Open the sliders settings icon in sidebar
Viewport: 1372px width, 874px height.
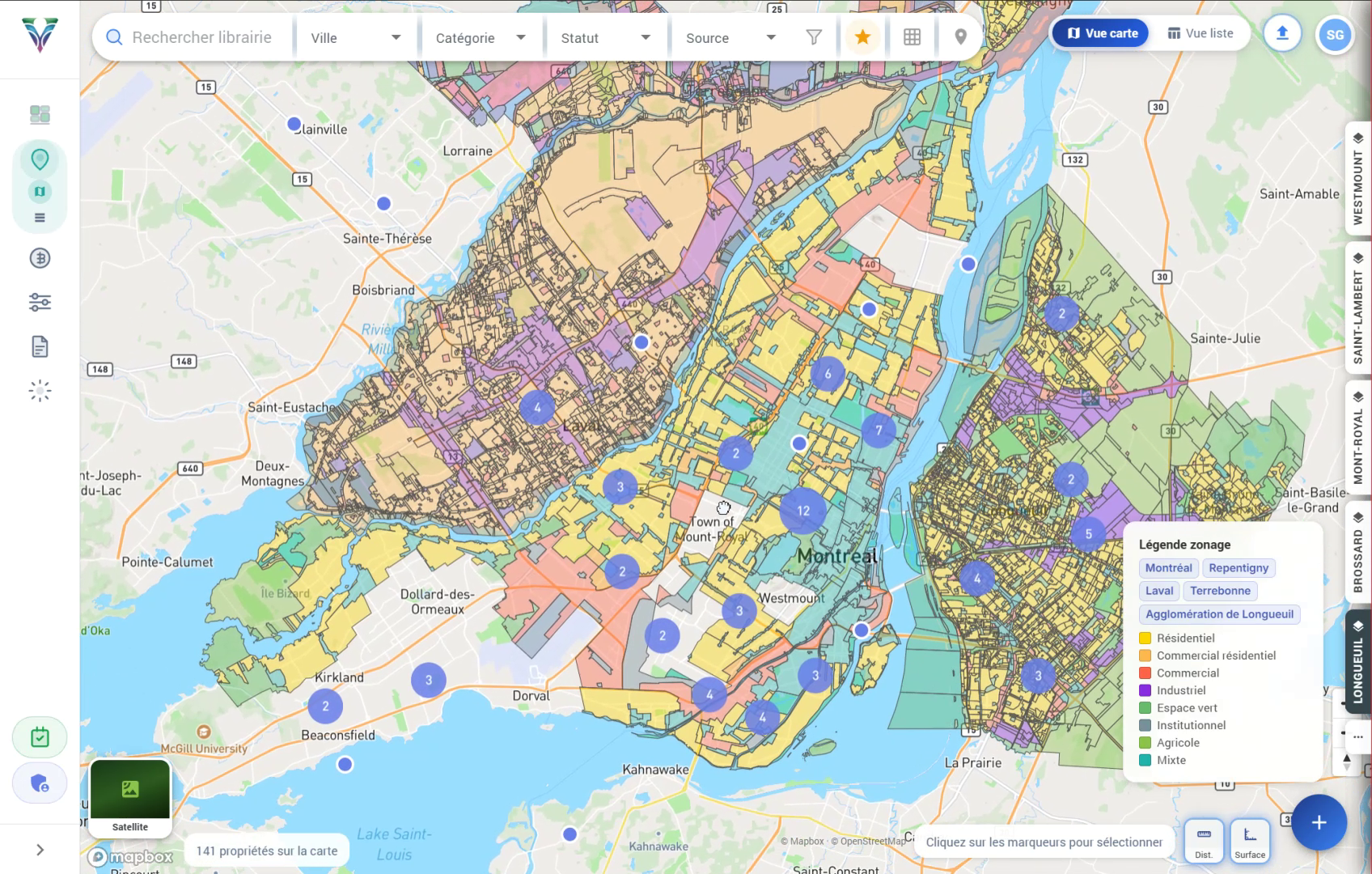coord(40,303)
